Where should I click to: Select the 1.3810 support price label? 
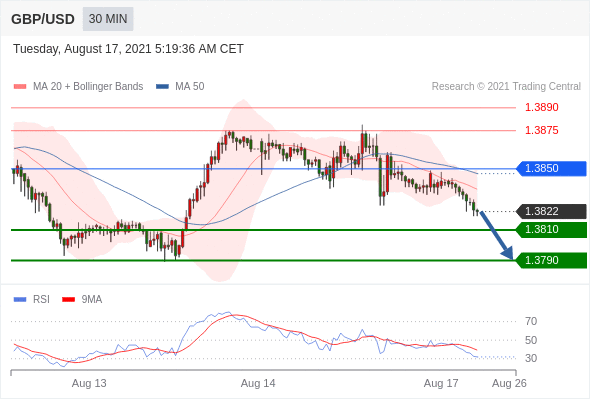pos(551,230)
